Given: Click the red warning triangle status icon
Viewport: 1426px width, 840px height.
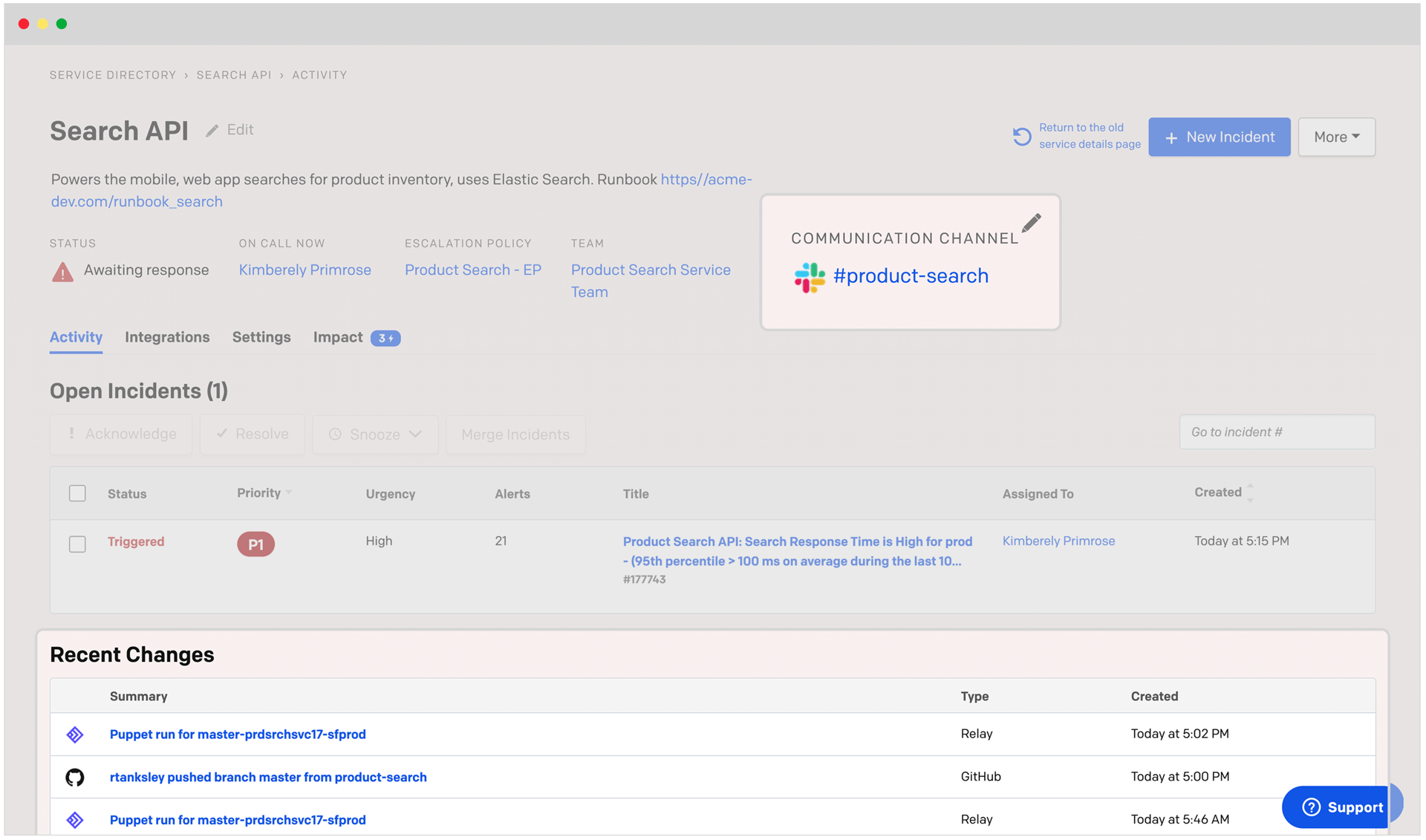Looking at the screenshot, I should (63, 272).
